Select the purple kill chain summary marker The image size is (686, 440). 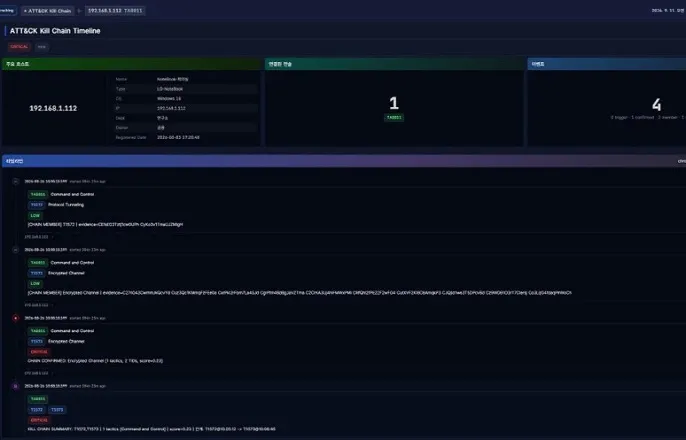tap(16, 386)
